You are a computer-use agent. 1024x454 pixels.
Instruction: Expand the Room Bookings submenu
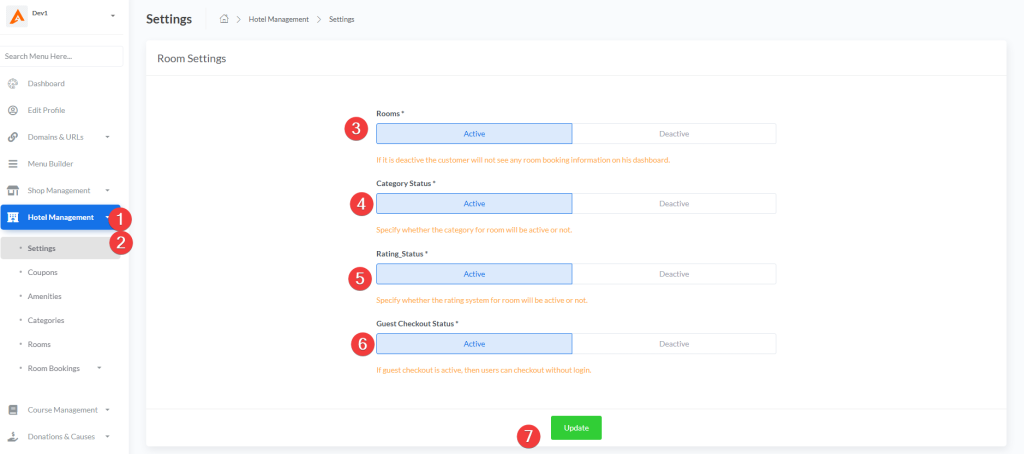pos(99,368)
